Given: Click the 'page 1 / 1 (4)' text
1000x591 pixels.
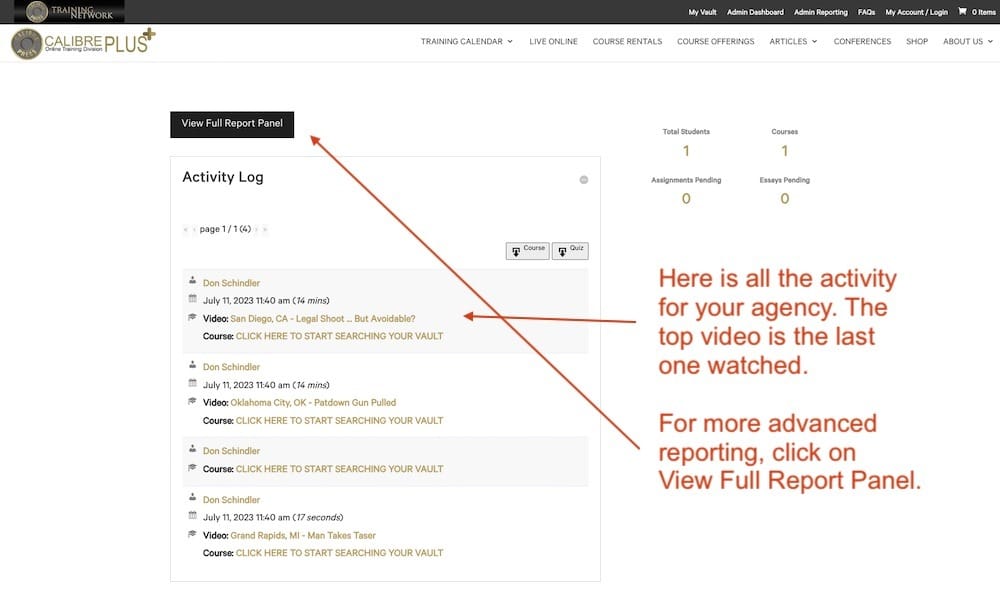Looking at the screenshot, I should (x=225, y=229).
